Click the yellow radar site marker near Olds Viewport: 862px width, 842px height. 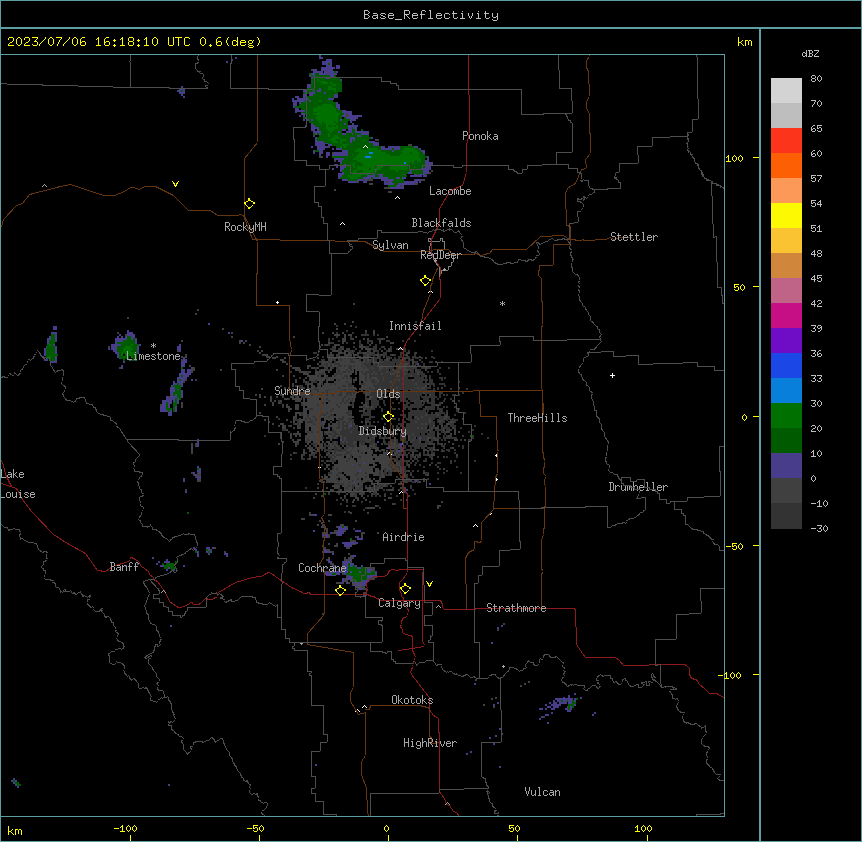(388, 416)
